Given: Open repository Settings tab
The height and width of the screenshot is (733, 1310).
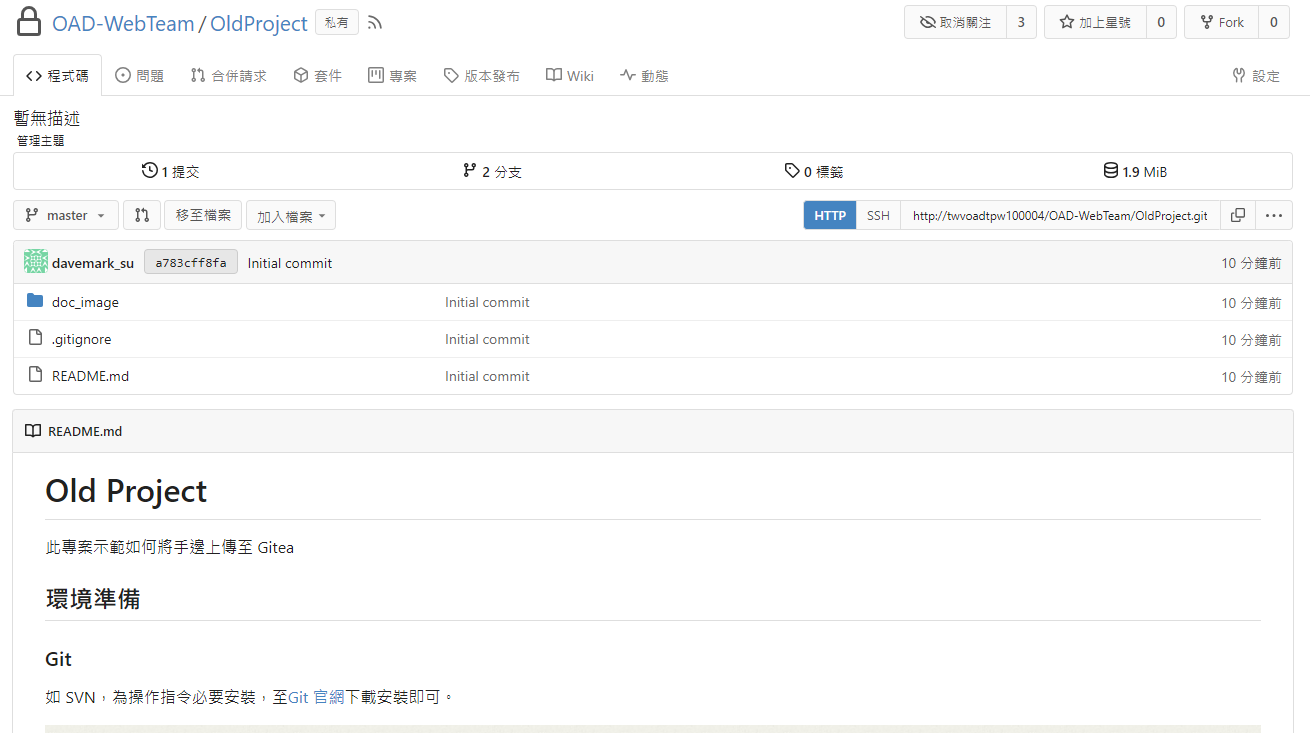Looking at the screenshot, I should coord(1256,76).
